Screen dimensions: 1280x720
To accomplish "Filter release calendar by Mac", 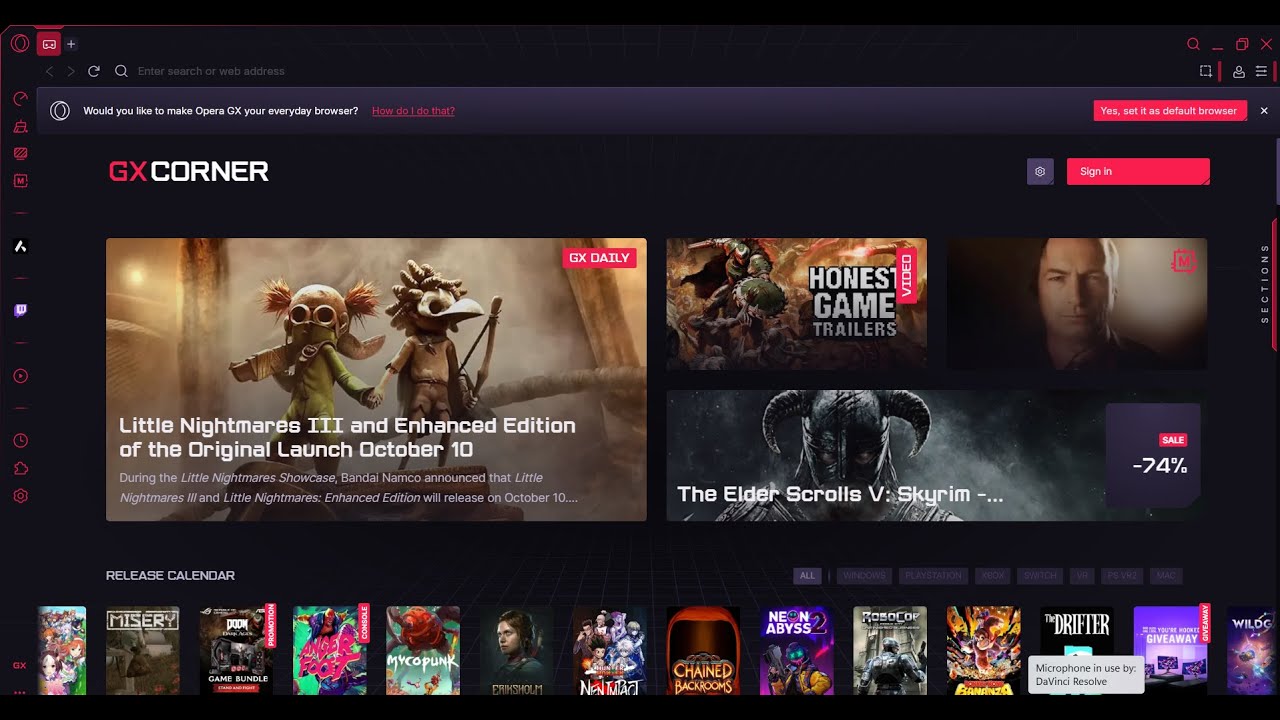I will 1166,576.
